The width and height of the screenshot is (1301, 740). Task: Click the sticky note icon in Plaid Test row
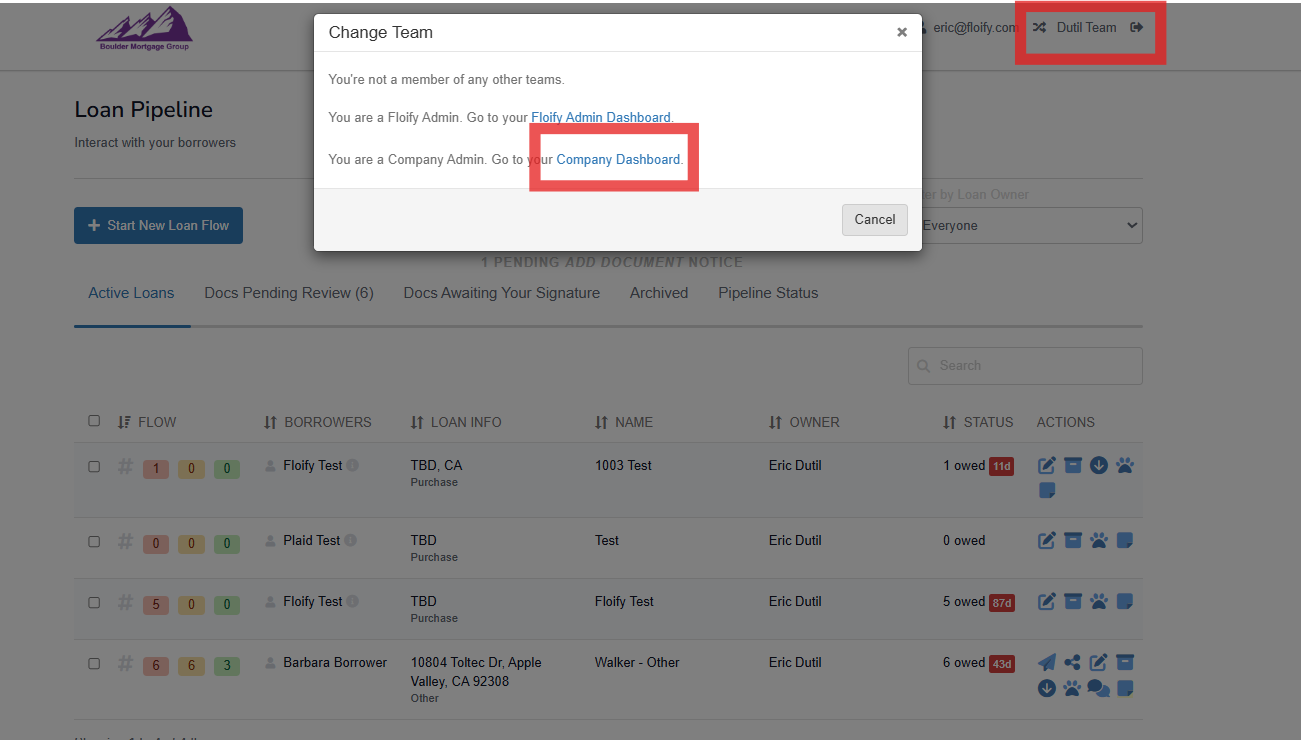tap(1124, 541)
